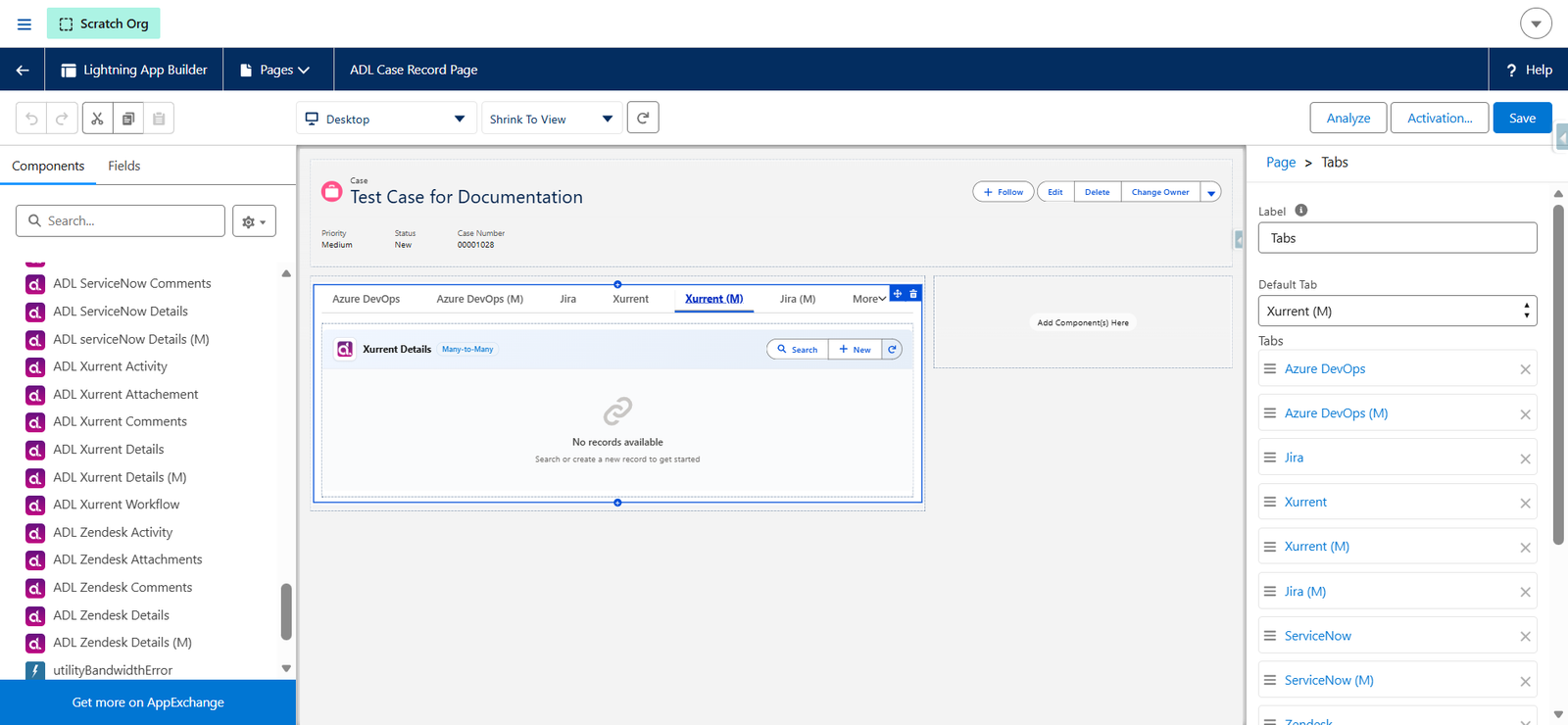Refresh the canvas preview
Viewport: 1568px width, 725px height.
(x=643, y=118)
